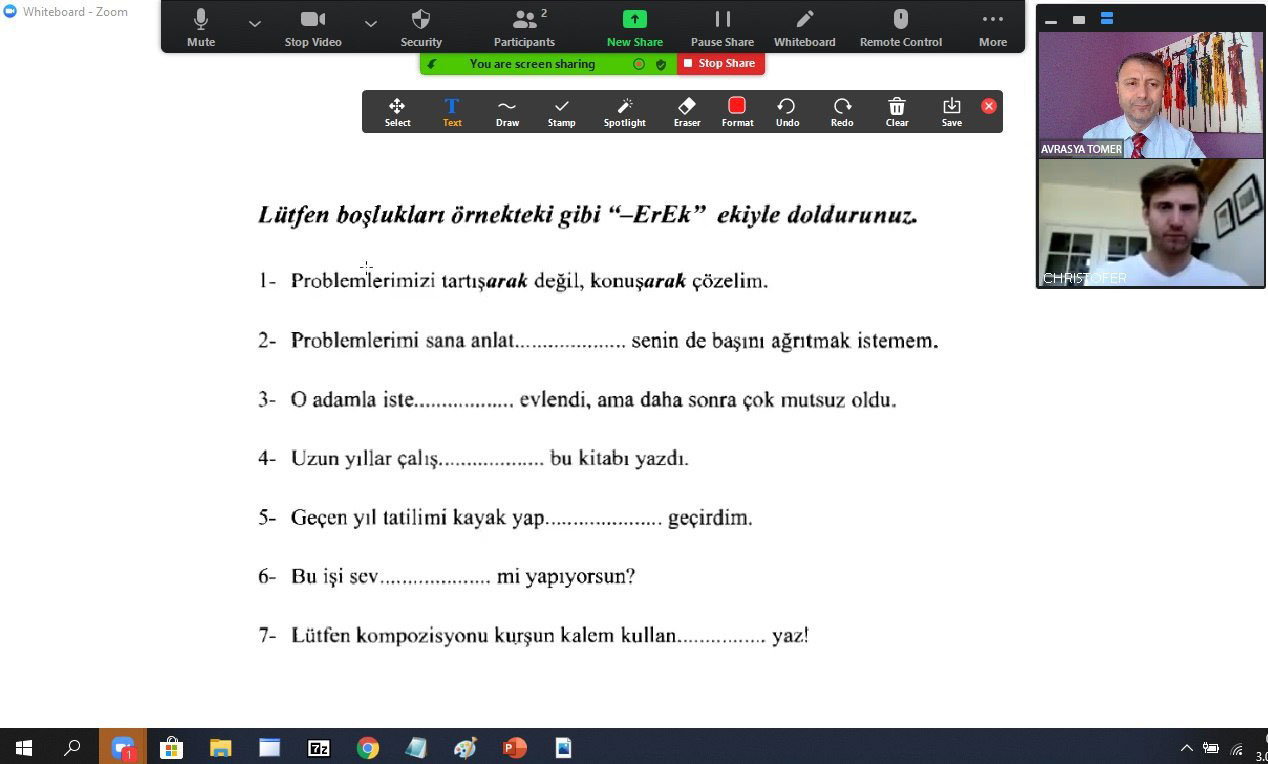This screenshot has width=1268, height=764.
Task: Click the blank after "anlat" in sentence 2
Action: pos(571,343)
